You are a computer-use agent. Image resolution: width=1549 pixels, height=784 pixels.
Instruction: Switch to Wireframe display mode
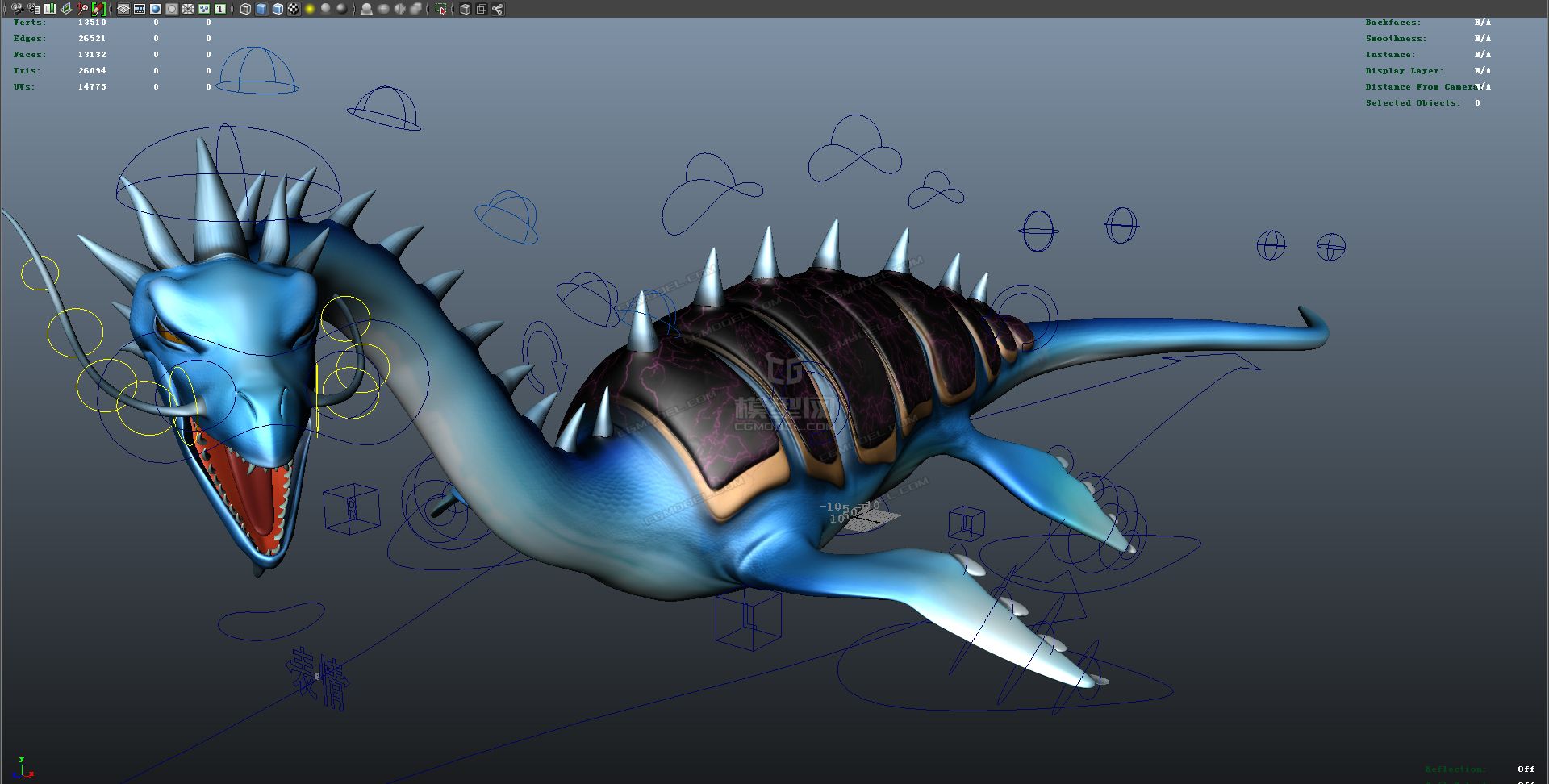click(245, 9)
